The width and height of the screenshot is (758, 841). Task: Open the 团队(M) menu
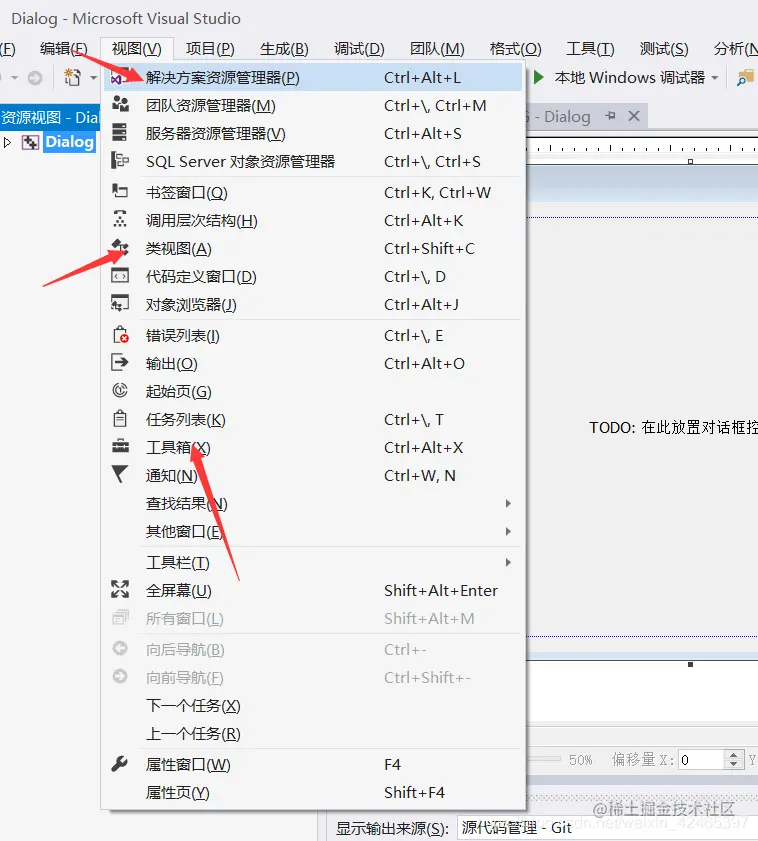(x=437, y=49)
